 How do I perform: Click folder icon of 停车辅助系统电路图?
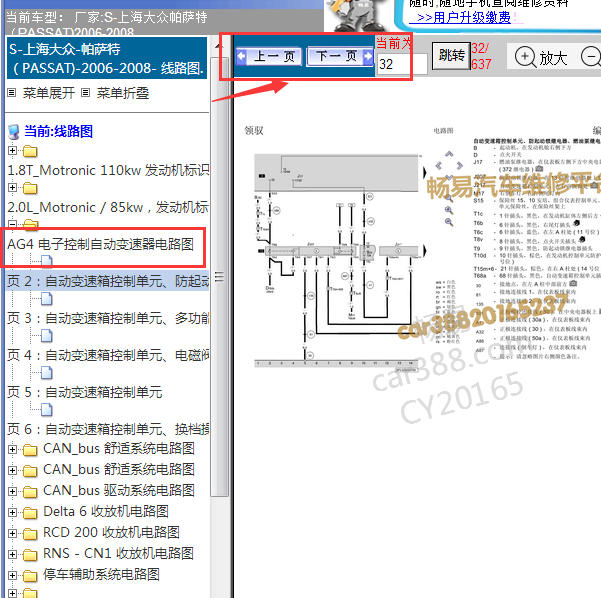[x=30, y=576]
